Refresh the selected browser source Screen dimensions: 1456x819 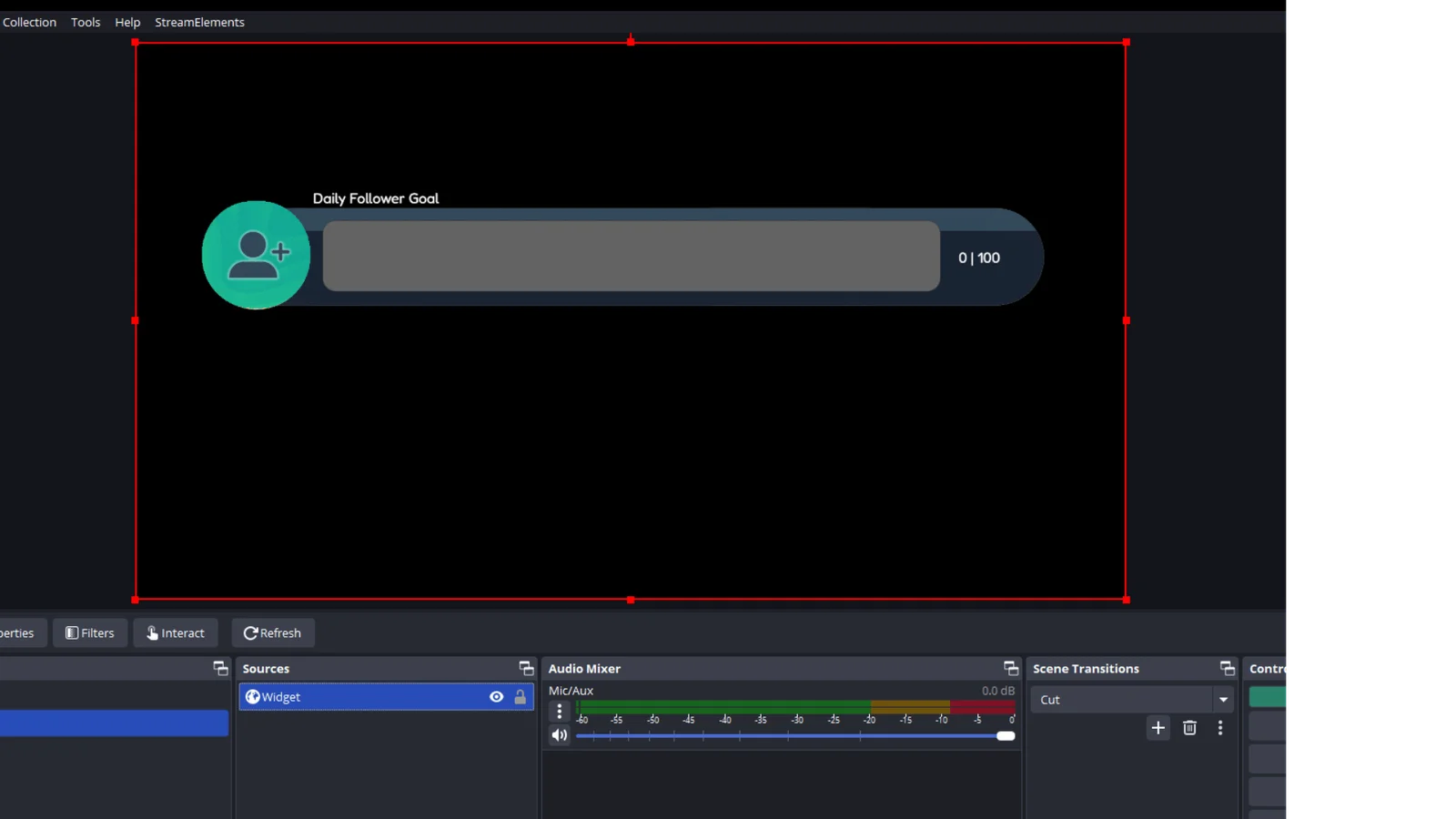coord(273,633)
